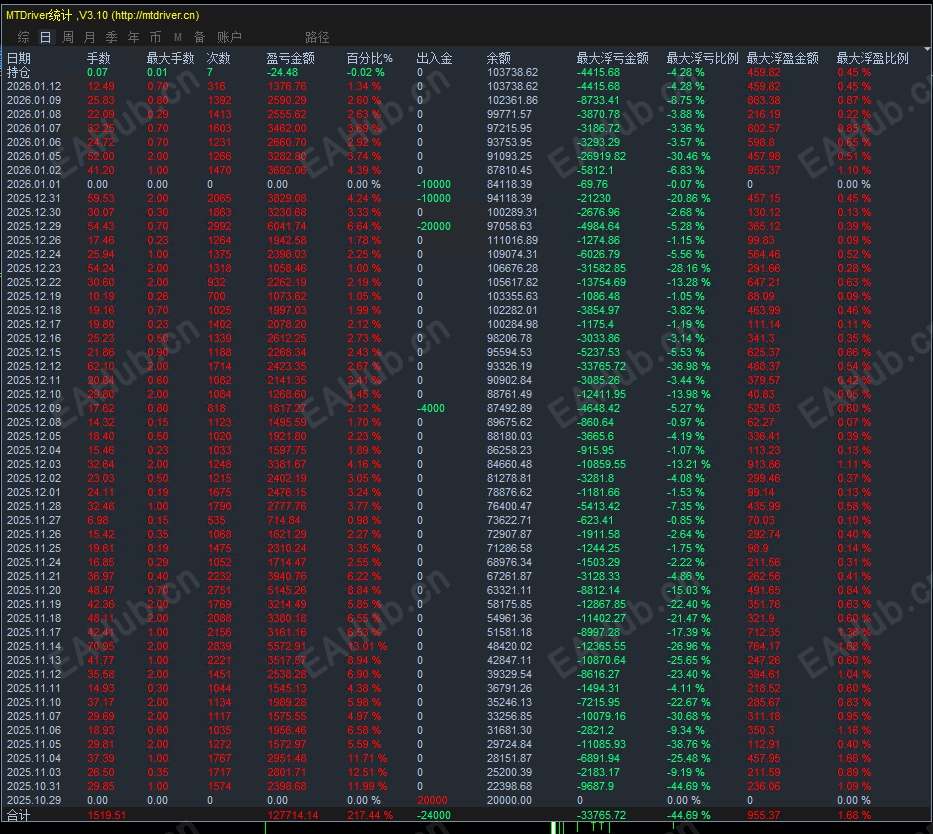The width and height of the screenshot is (933, 834).
Task: Click the 余额 column header
Action: pos(499,58)
